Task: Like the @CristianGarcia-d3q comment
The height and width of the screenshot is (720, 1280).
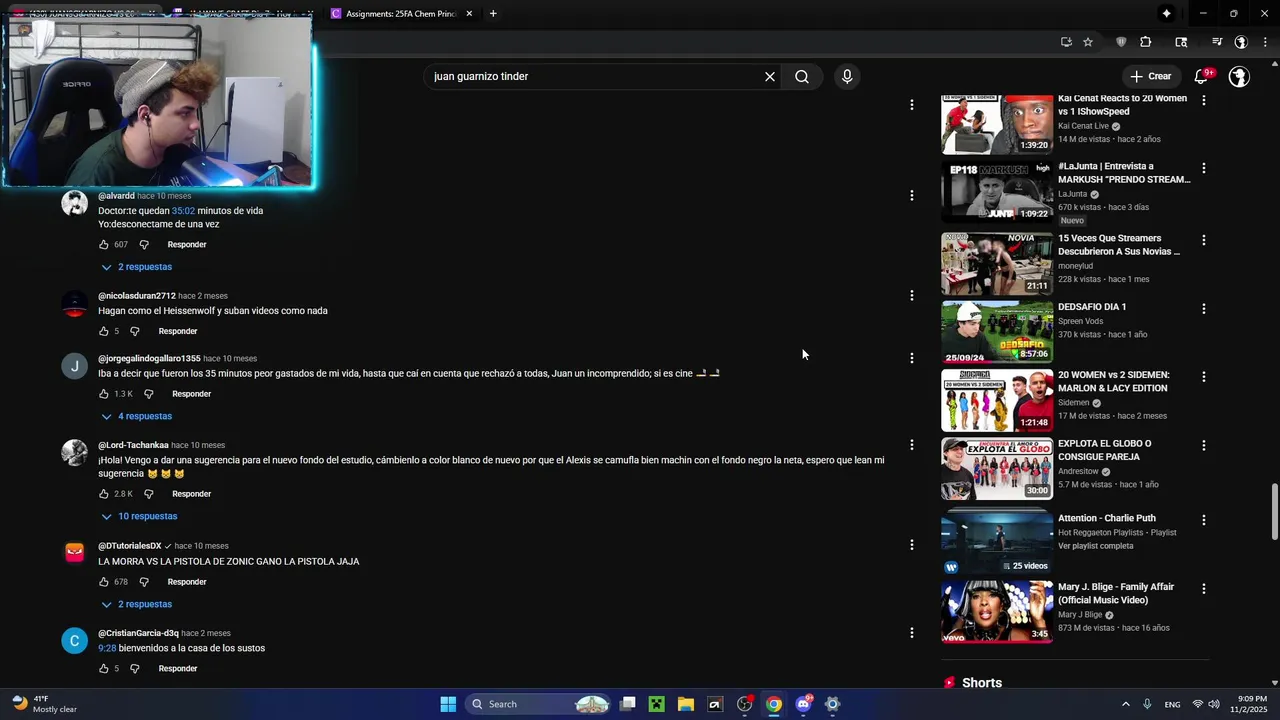Action: (103, 669)
